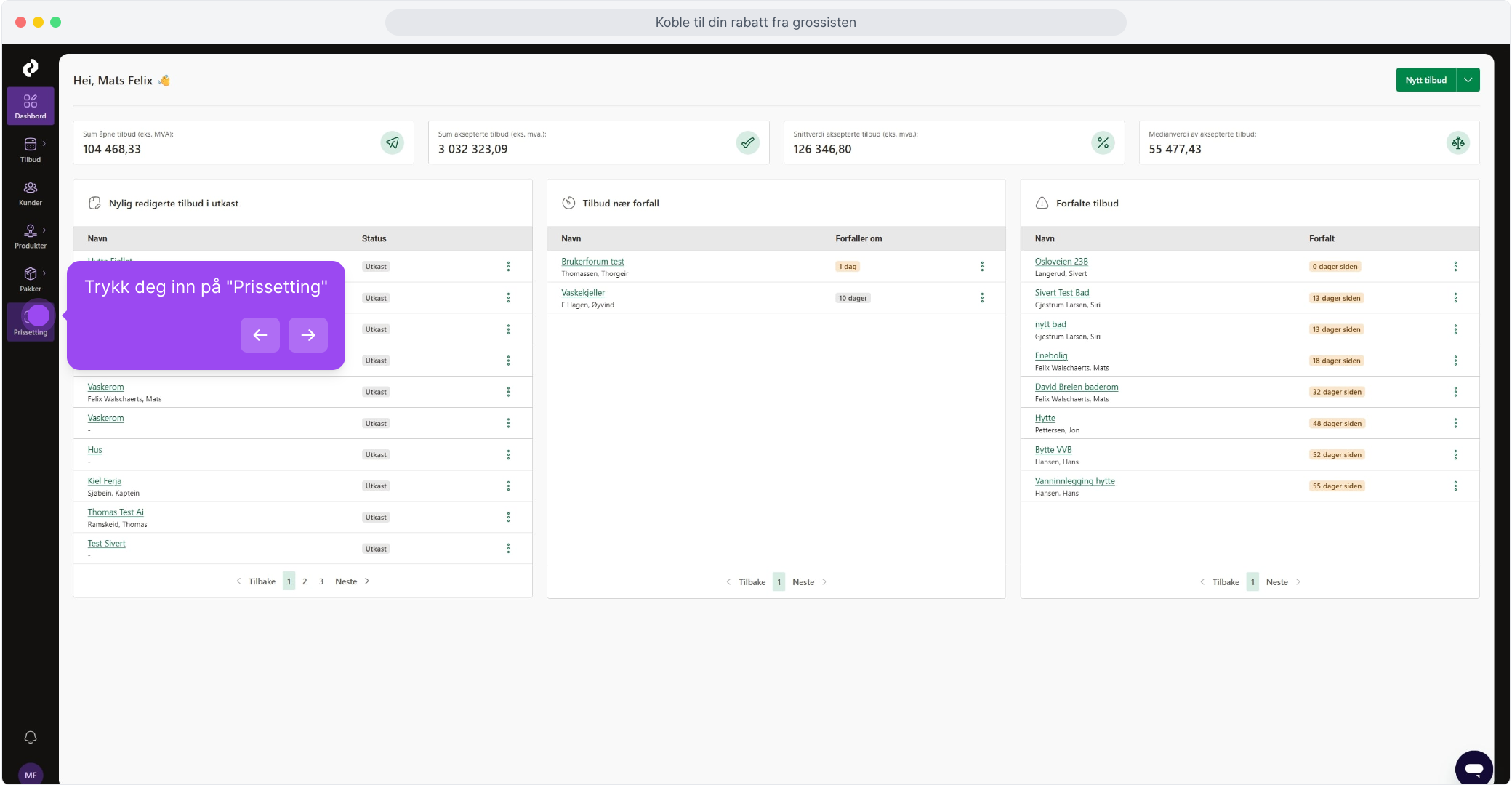Click the Status column header in drafts table

coord(374,238)
